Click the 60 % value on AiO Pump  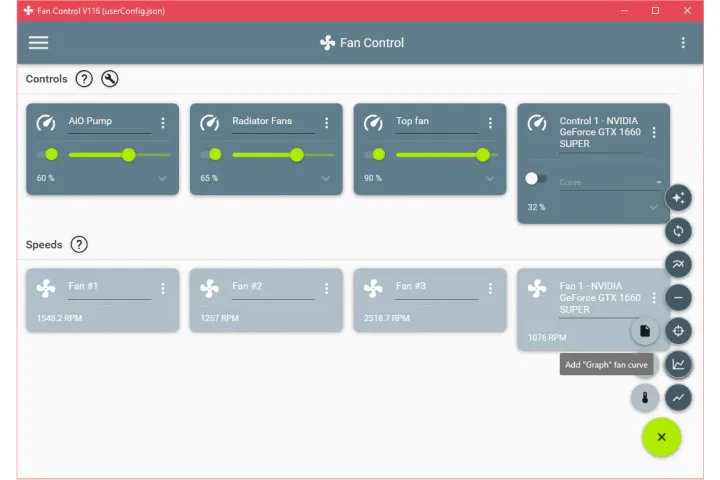tap(45, 178)
